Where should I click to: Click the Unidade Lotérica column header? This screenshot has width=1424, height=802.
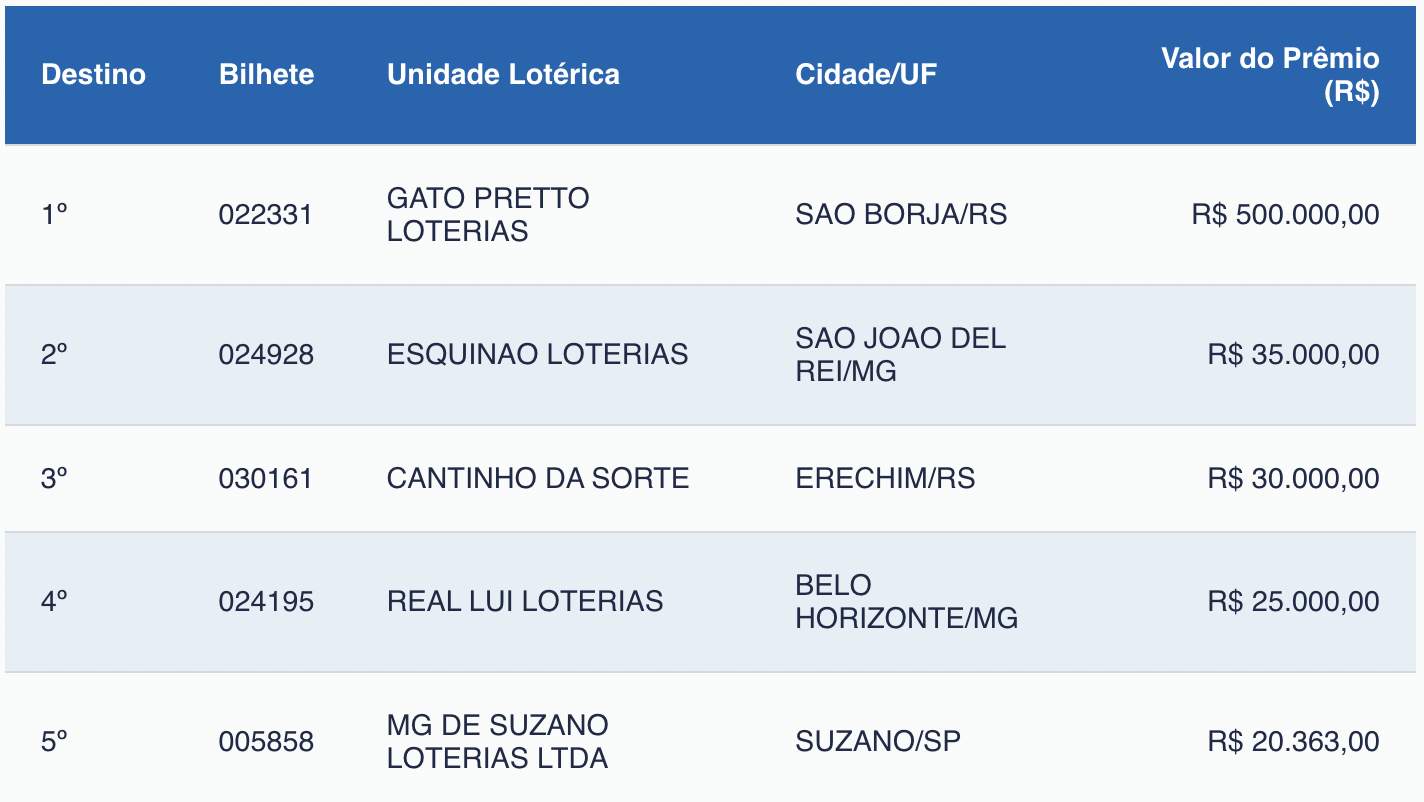click(x=503, y=75)
